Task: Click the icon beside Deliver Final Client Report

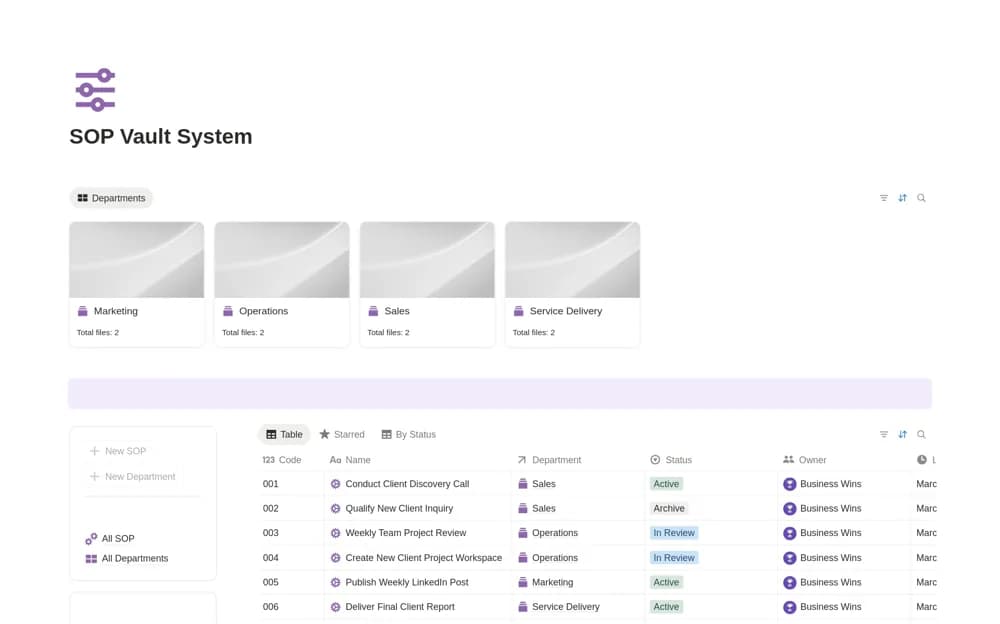Action: (x=335, y=607)
